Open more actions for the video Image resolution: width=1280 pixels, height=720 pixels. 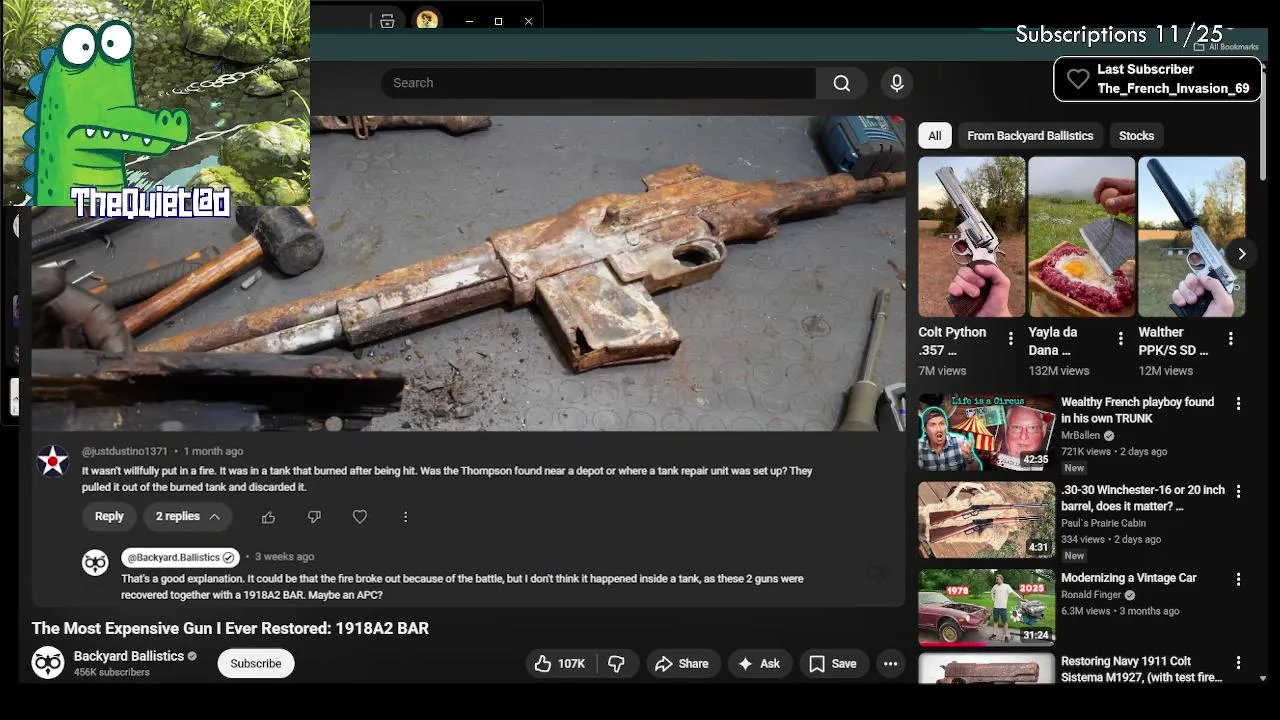coord(890,664)
